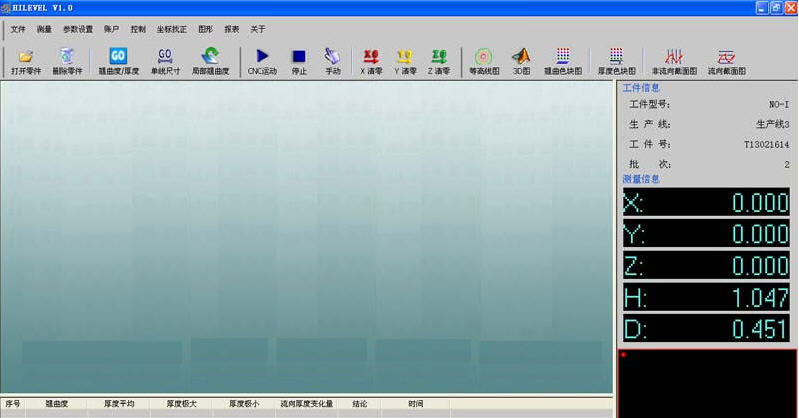Open a part with 打开零件 icon

tap(26, 62)
